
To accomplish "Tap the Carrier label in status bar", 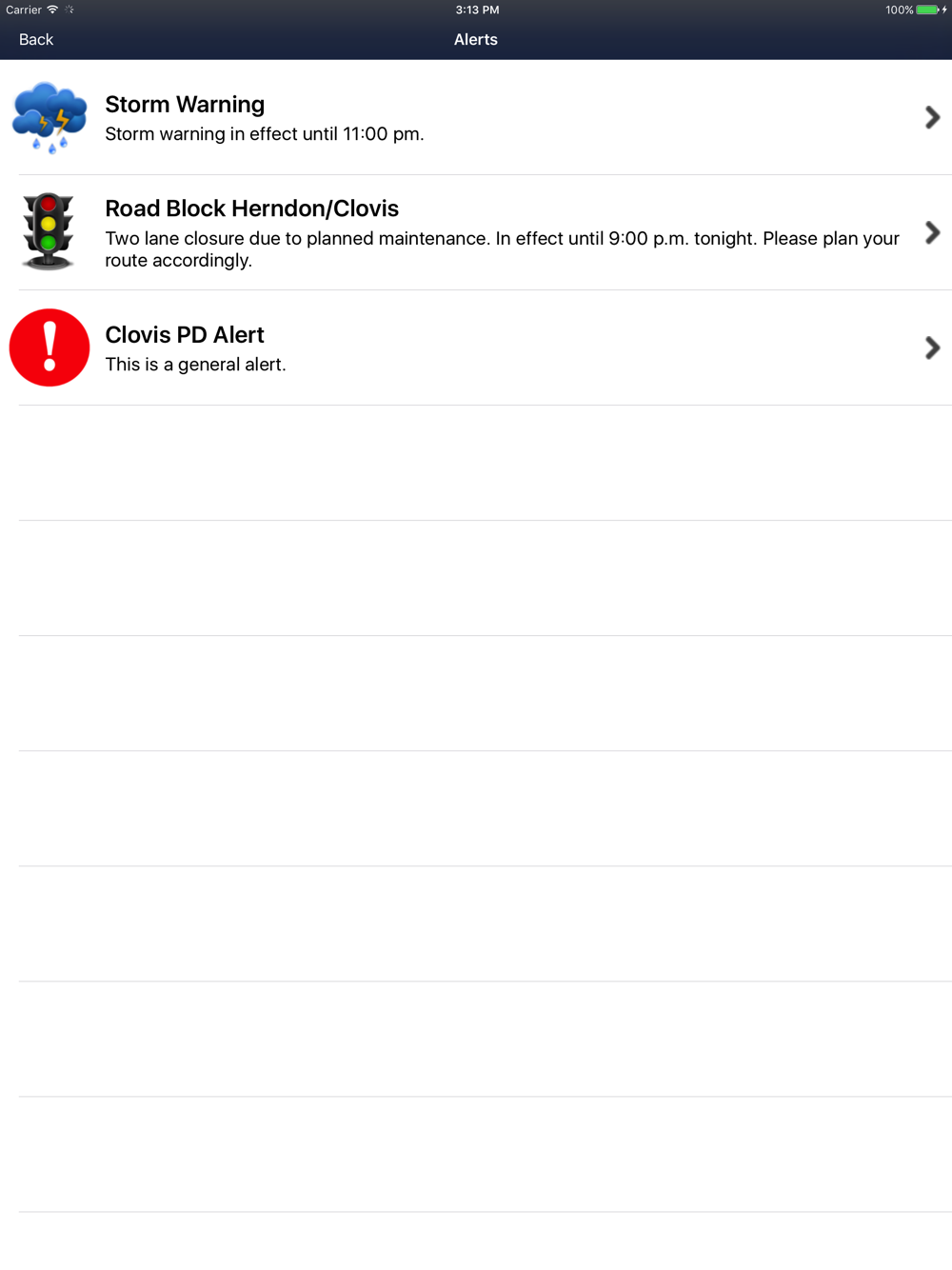I will 24,10.
